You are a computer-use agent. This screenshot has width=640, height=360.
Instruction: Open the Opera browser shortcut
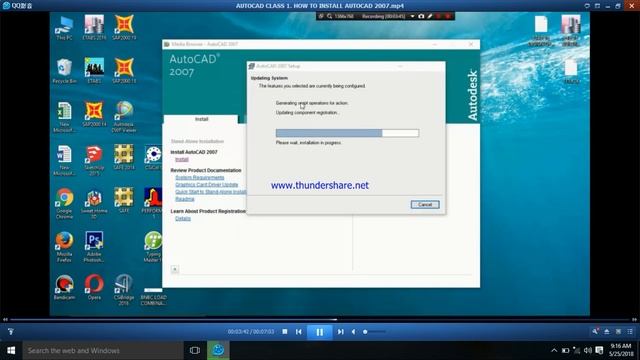[94, 288]
